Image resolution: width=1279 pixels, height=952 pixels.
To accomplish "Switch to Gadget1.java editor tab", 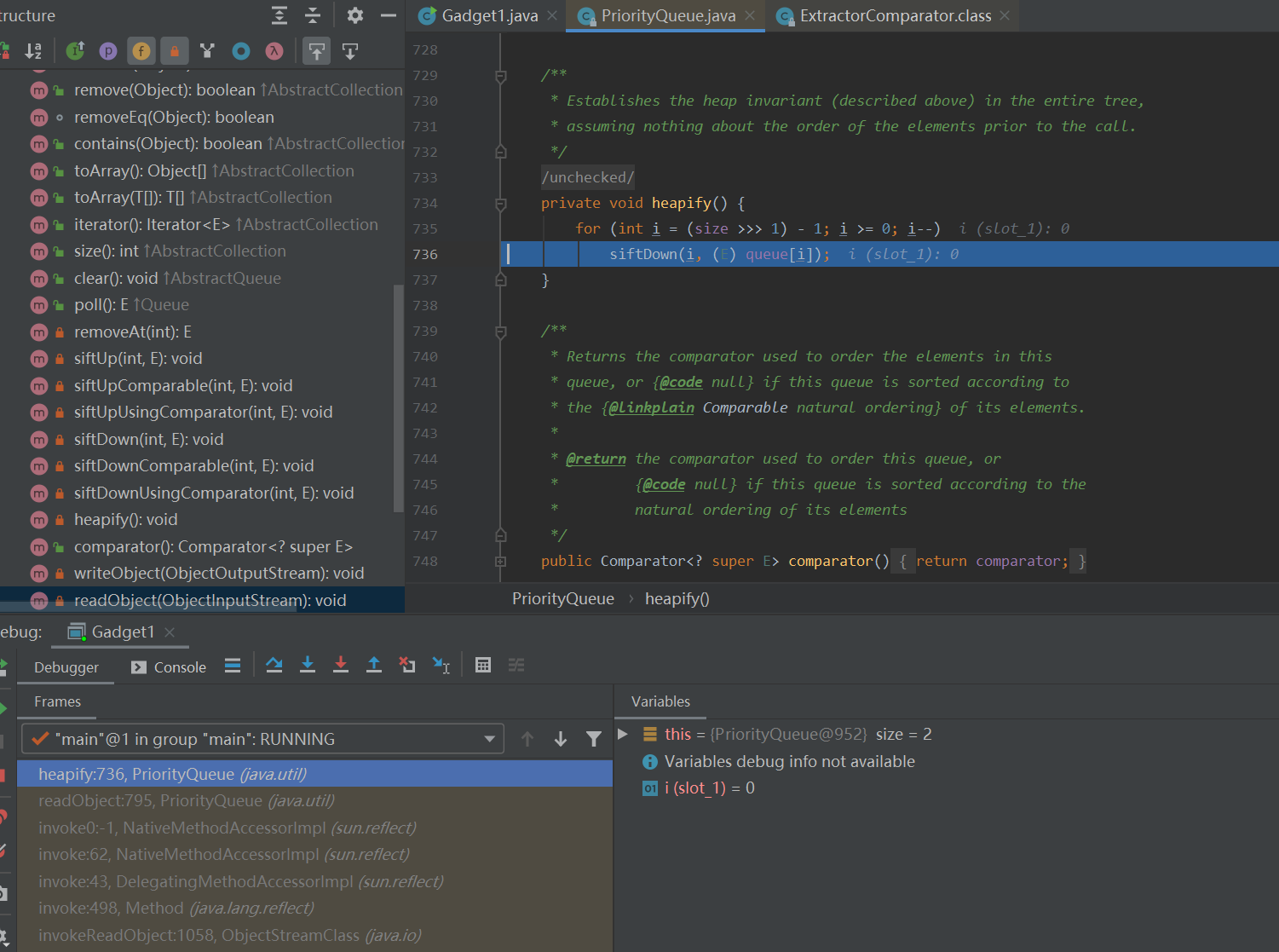I will 490,15.
